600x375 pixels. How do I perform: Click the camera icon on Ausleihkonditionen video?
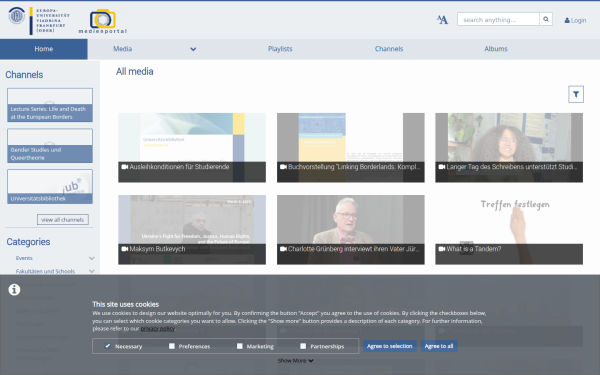[x=125, y=167]
